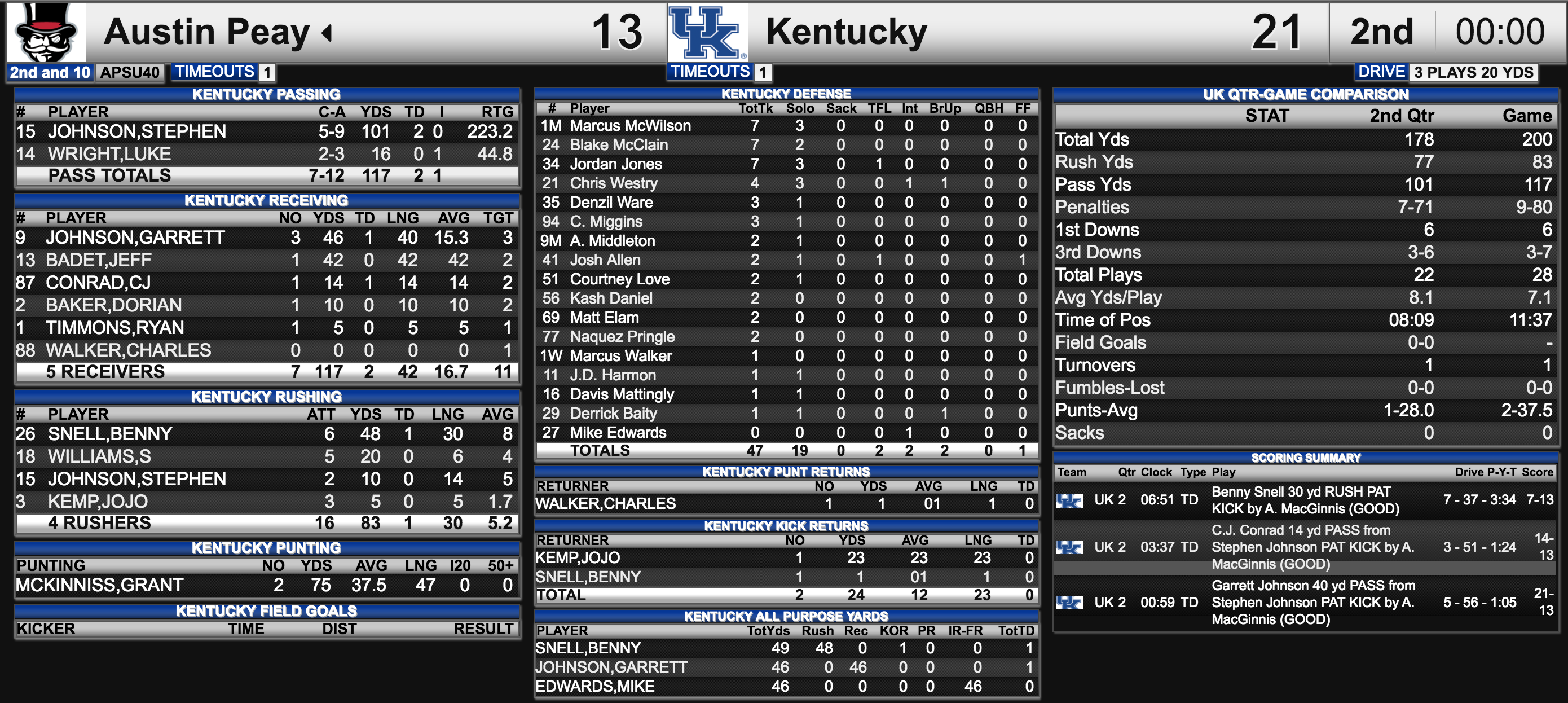Open the UK Qtr-Game Comparison header
The height and width of the screenshot is (703, 1568).
pos(1306,94)
